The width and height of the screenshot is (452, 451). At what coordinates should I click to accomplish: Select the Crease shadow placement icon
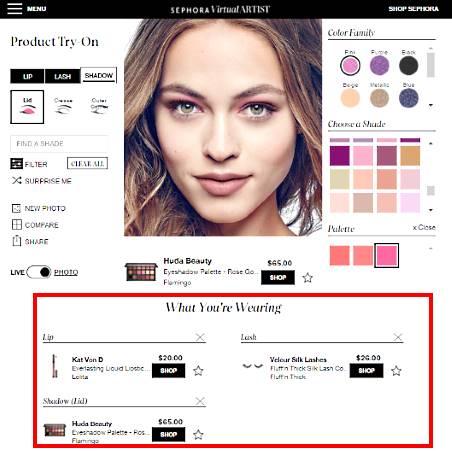[x=63, y=106]
